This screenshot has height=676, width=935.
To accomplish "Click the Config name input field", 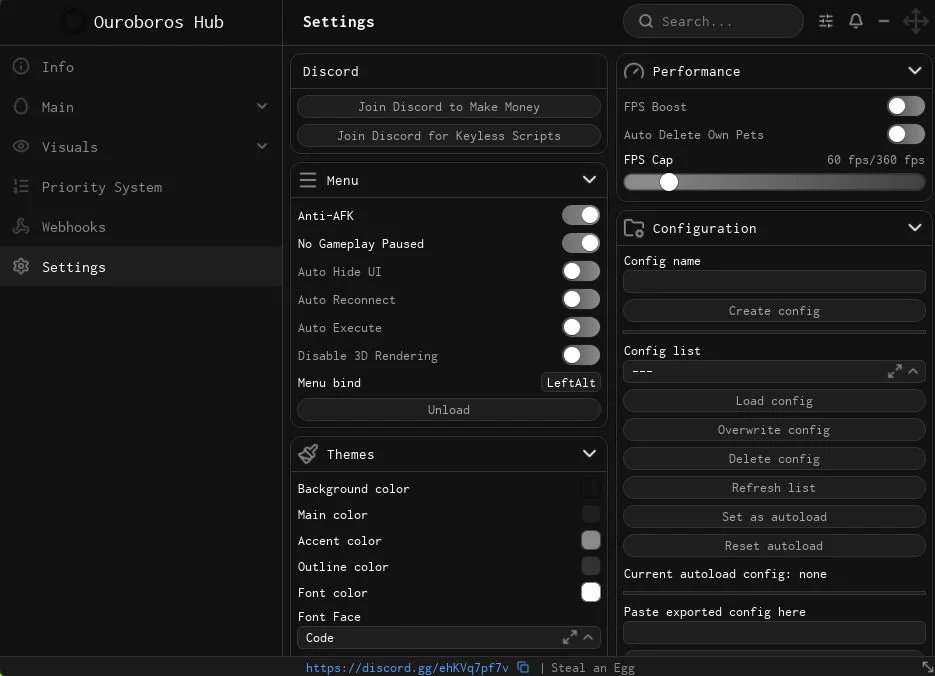I will click(774, 281).
